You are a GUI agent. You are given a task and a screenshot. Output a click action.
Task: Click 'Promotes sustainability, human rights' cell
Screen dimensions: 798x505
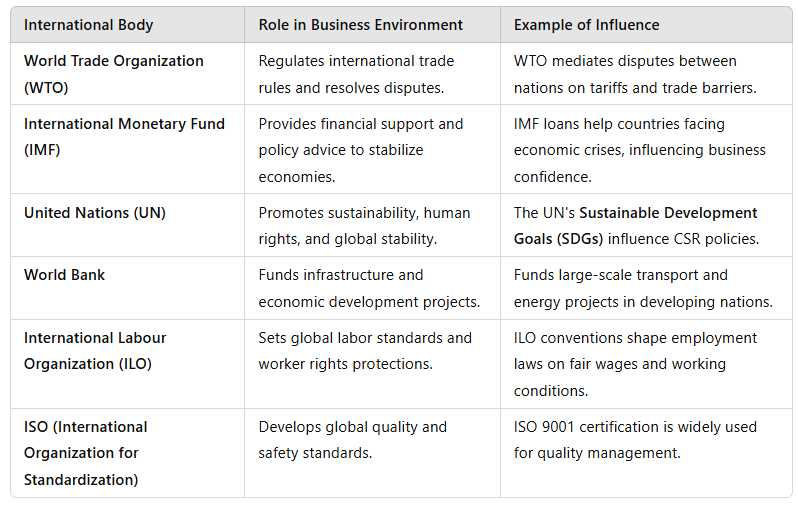pyautogui.click(x=364, y=225)
